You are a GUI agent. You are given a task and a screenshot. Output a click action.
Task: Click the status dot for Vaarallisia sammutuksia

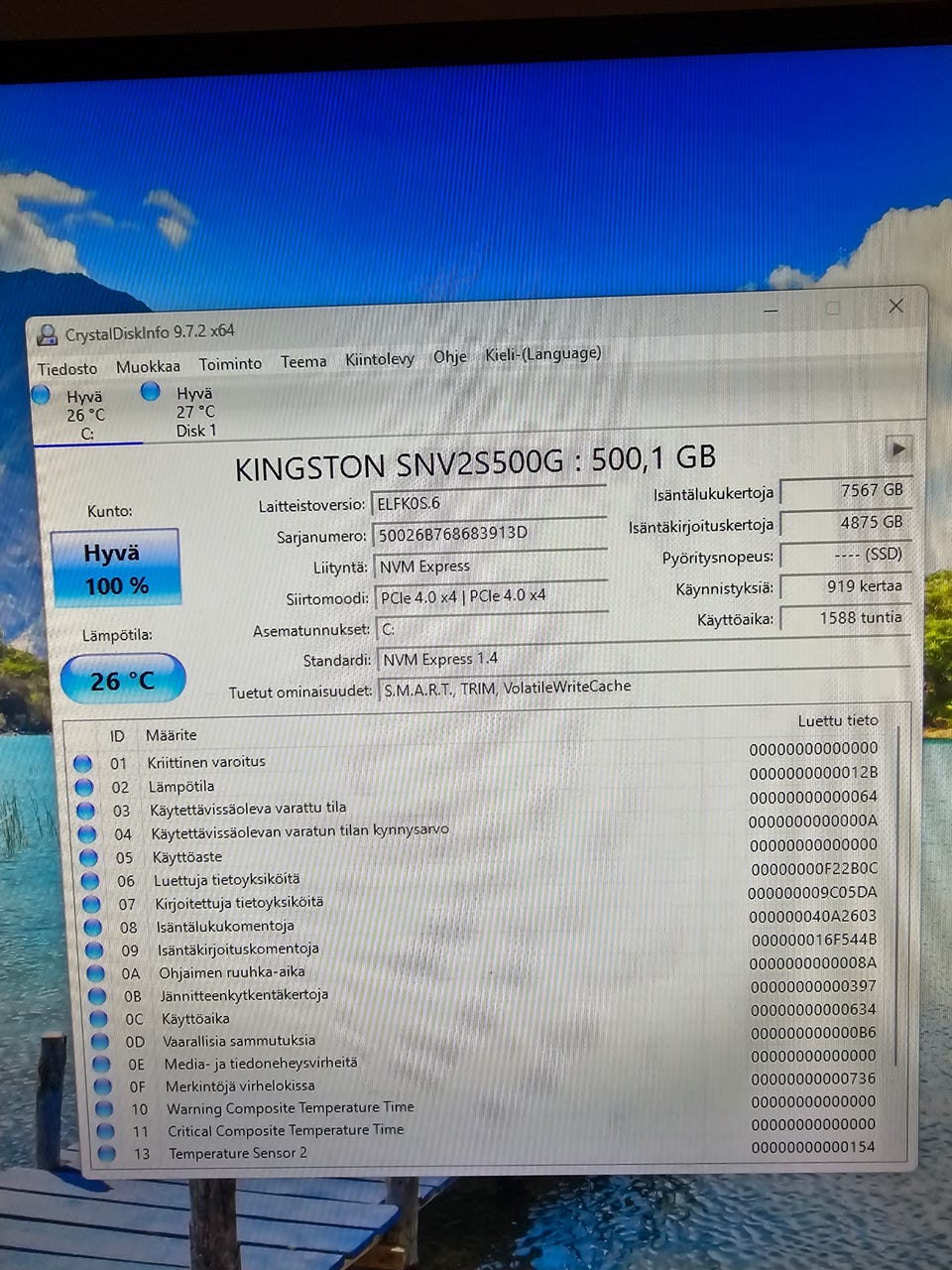coord(100,1042)
